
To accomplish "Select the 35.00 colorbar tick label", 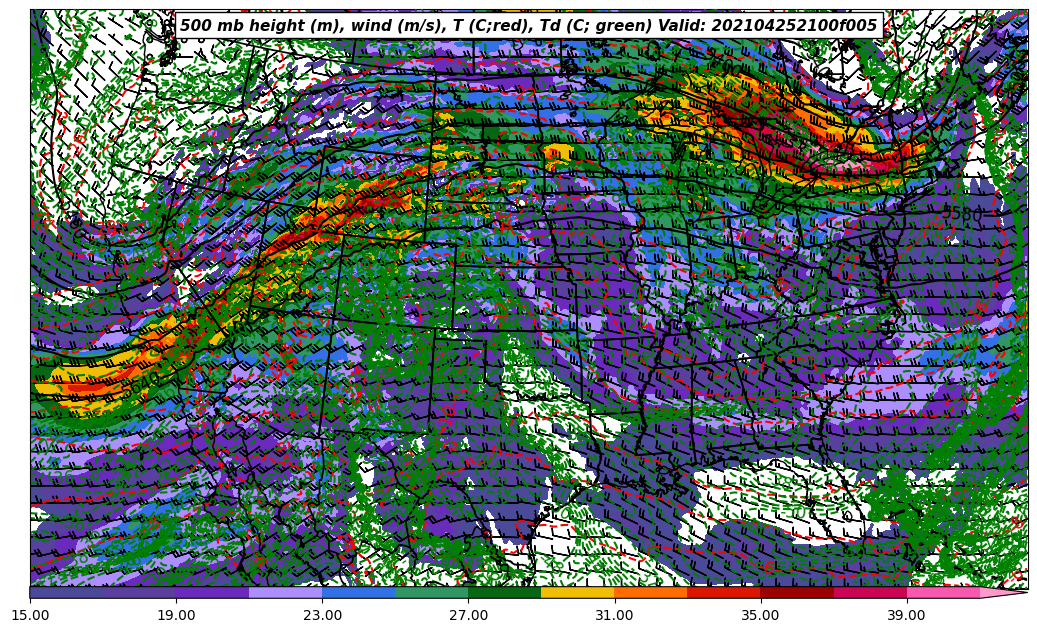I will tap(760, 616).
